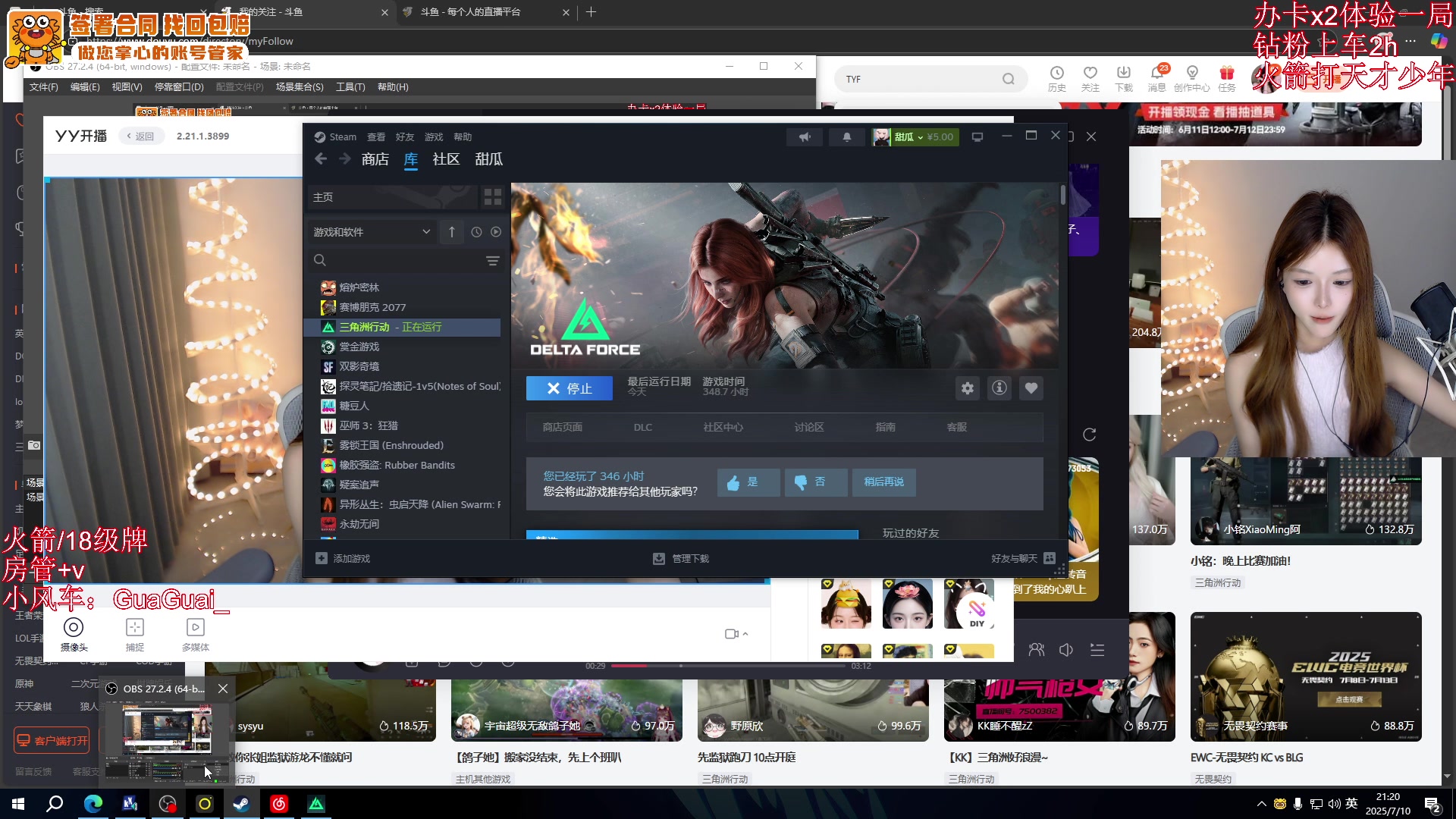This screenshot has width=1456, height=819.
Task: Switch to the 社区 tab in Steam
Action: point(446,159)
